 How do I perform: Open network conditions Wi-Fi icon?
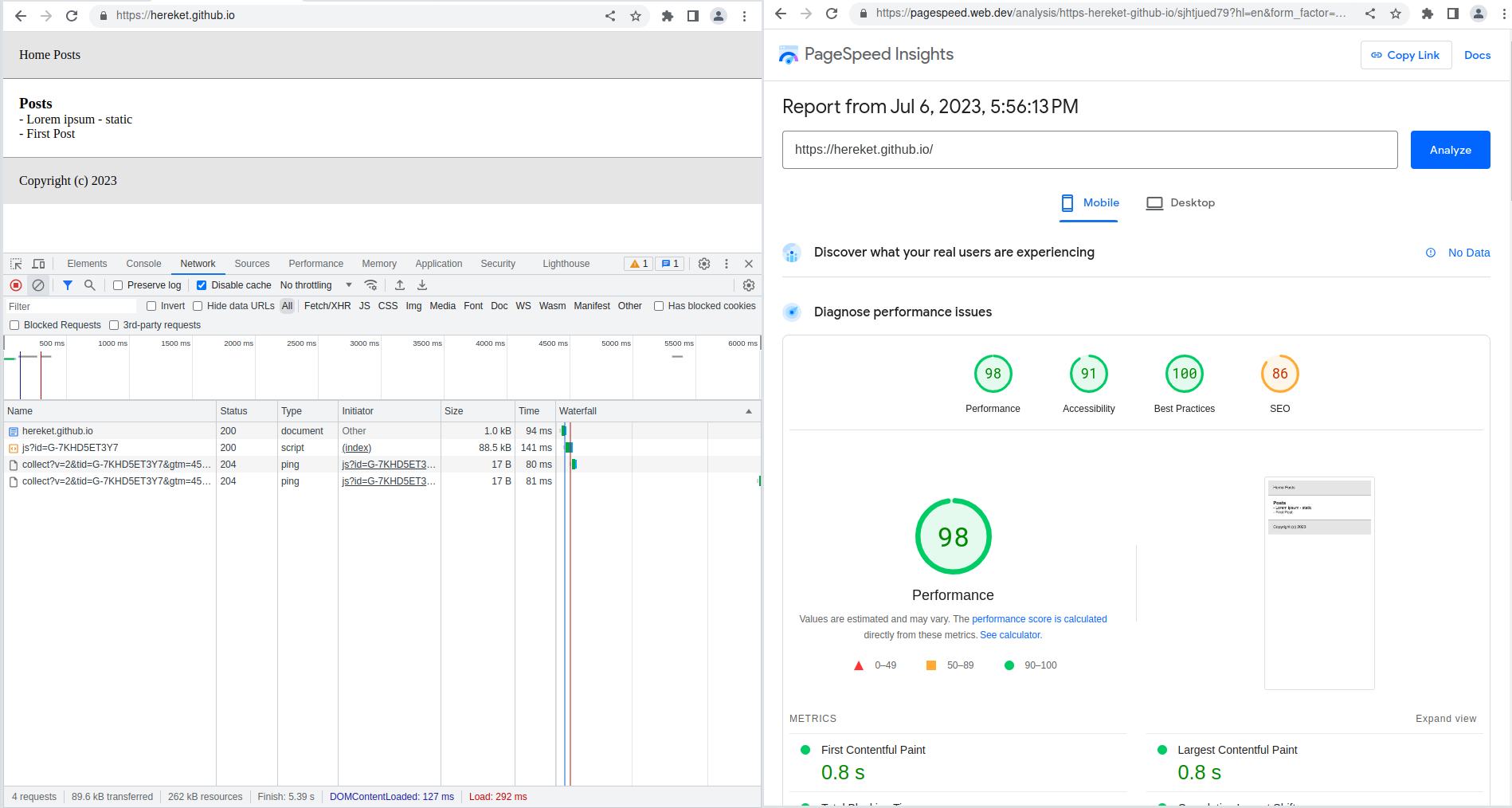[x=371, y=285]
